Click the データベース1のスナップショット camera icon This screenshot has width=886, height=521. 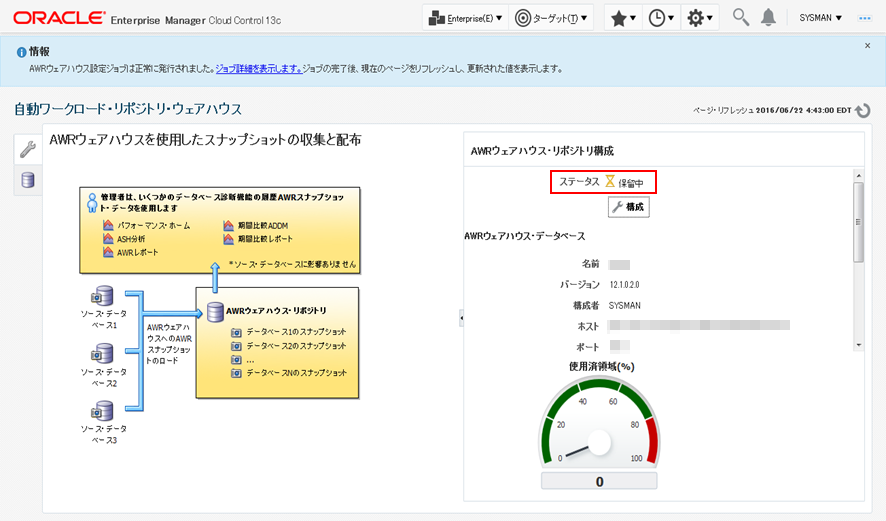pyautogui.click(x=236, y=332)
